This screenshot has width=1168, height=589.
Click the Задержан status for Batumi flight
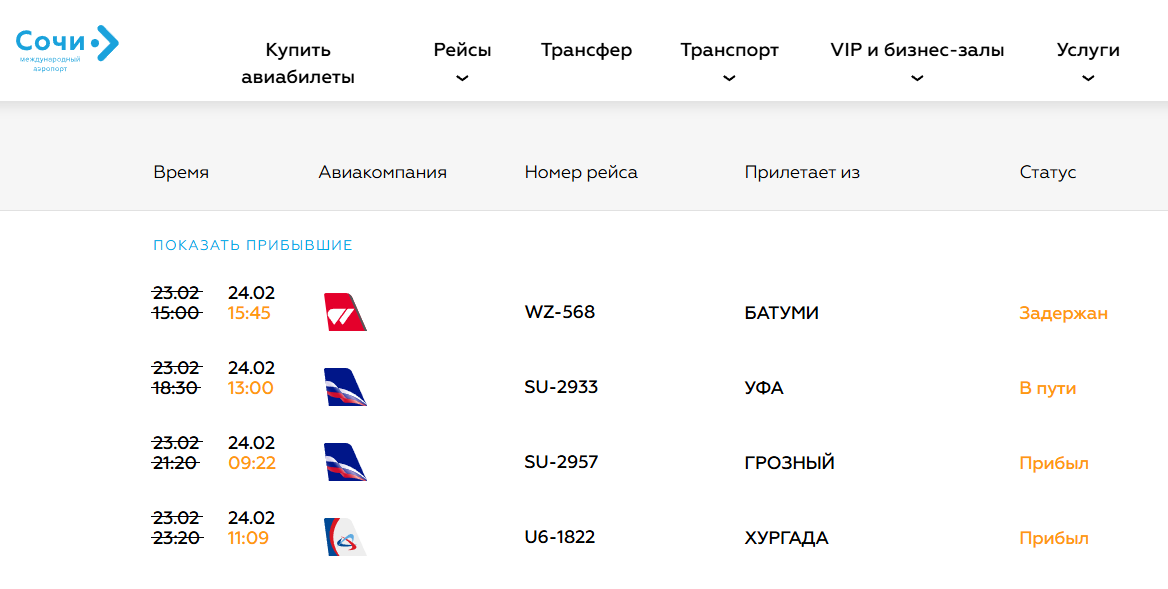(1063, 313)
